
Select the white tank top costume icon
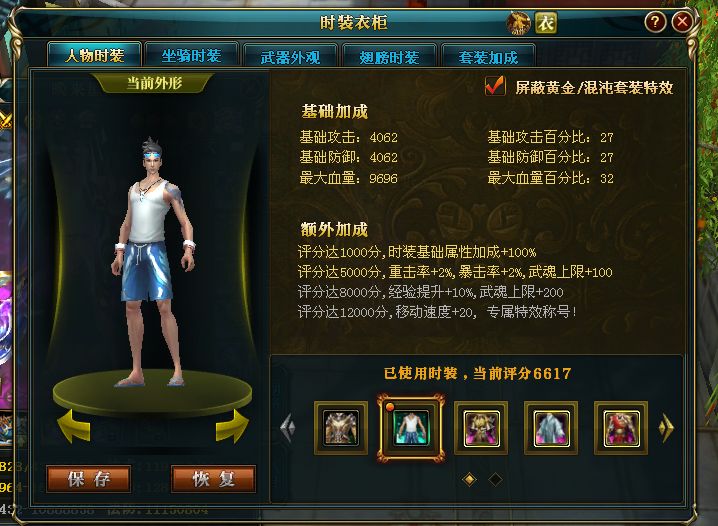pos(411,428)
